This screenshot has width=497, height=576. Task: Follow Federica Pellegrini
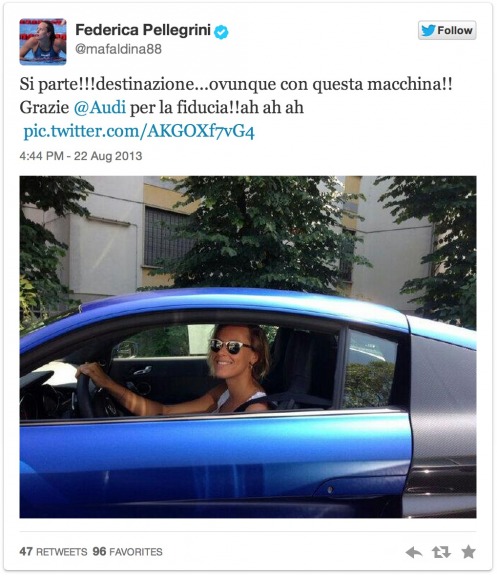click(447, 30)
